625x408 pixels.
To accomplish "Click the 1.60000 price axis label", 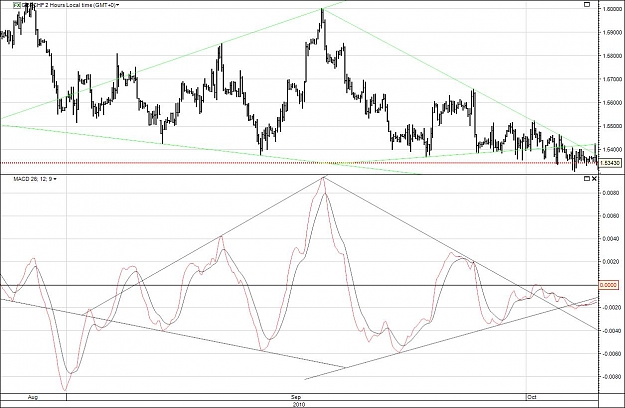I will click(612, 9).
